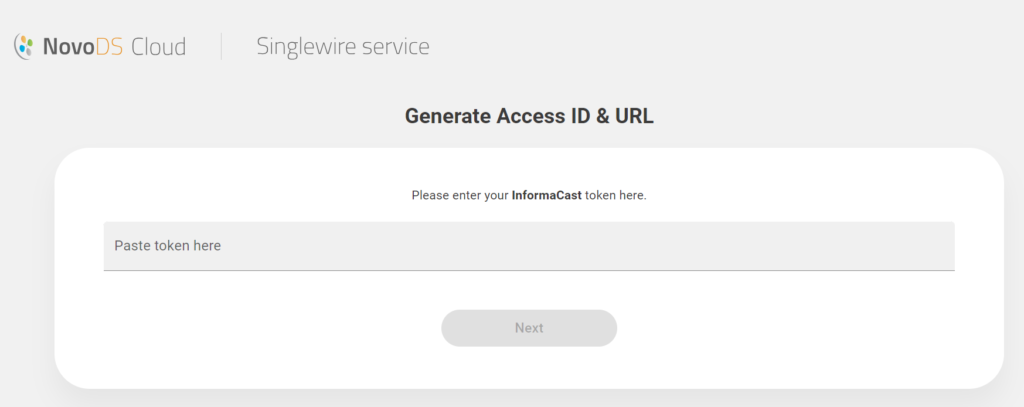
Task: Focus the Paste token here field
Action: [529, 246]
